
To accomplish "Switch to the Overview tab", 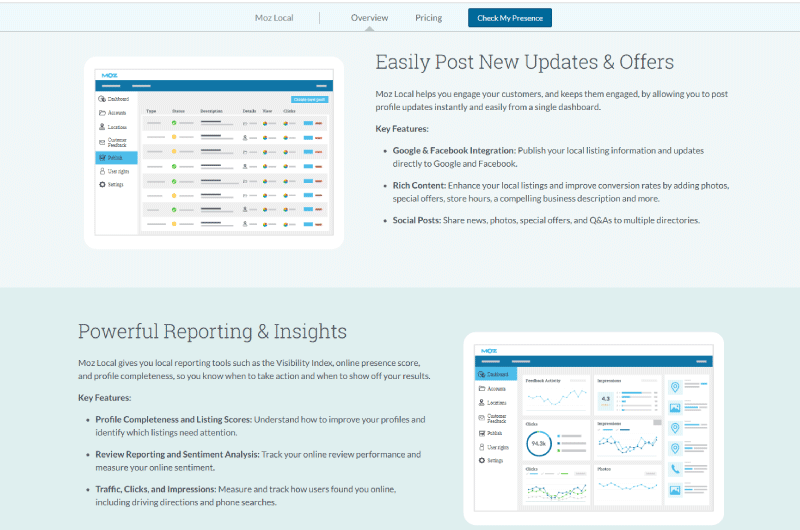I will click(x=369, y=18).
